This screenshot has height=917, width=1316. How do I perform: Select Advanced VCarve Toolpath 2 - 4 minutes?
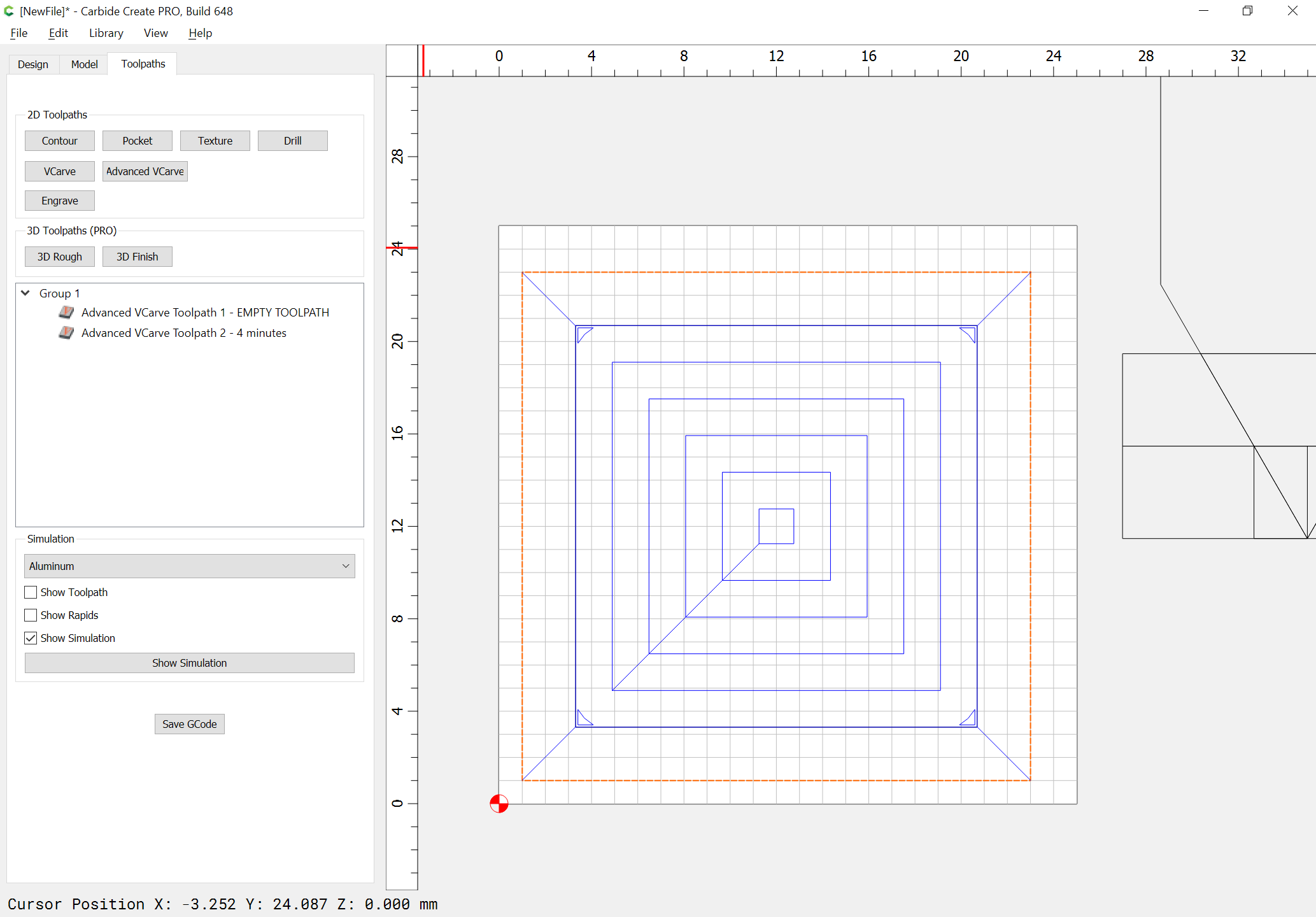pos(184,333)
